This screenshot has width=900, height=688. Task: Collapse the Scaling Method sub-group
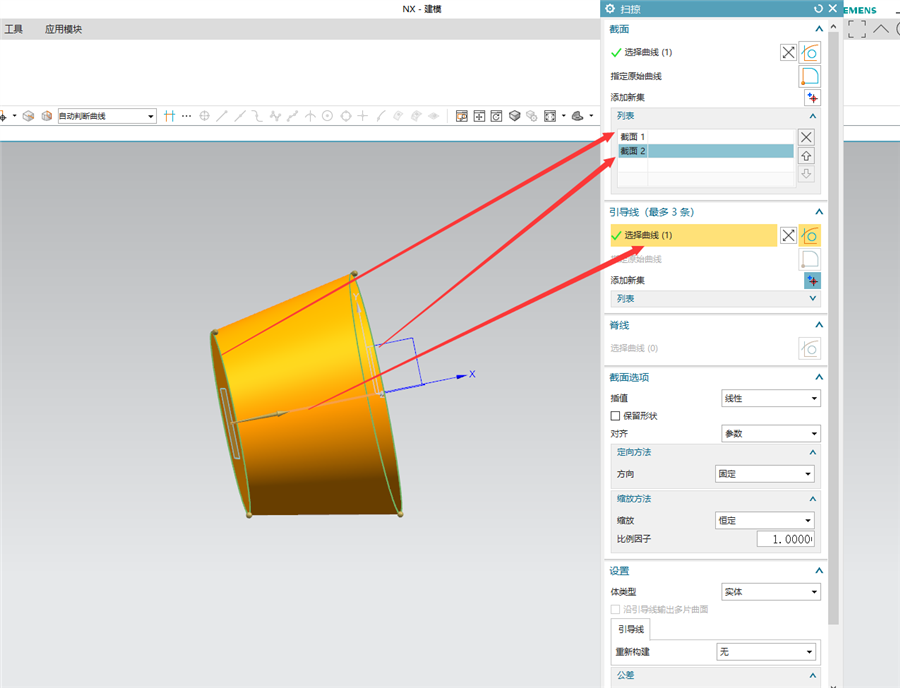813,499
